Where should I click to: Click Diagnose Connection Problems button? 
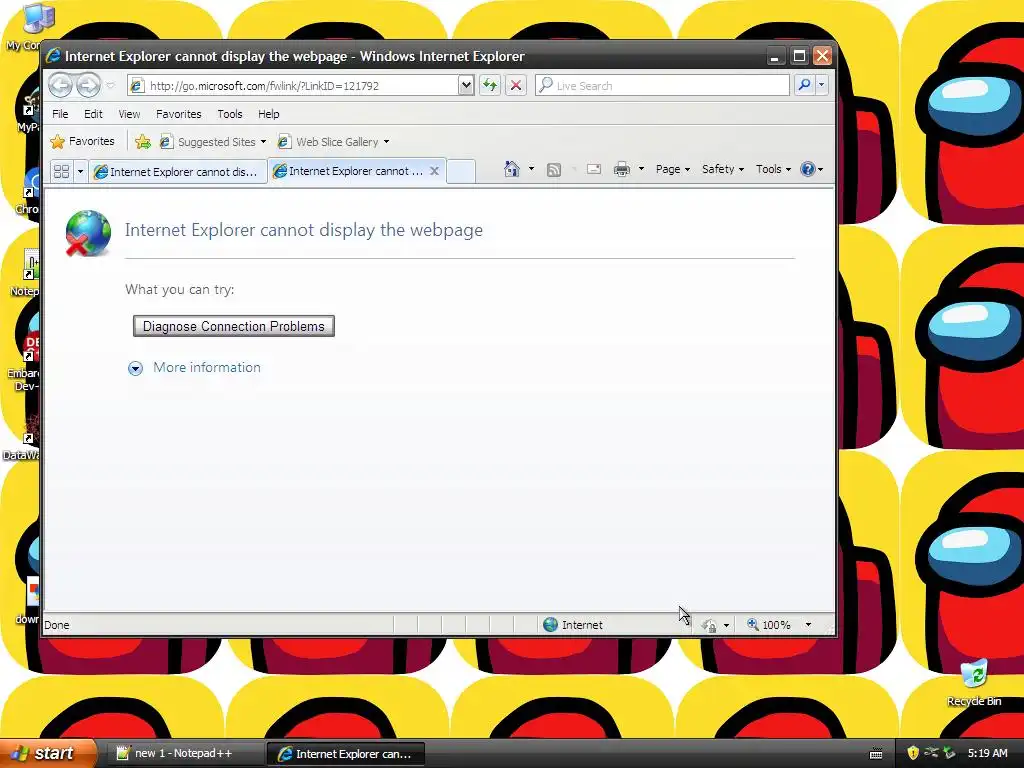234,326
